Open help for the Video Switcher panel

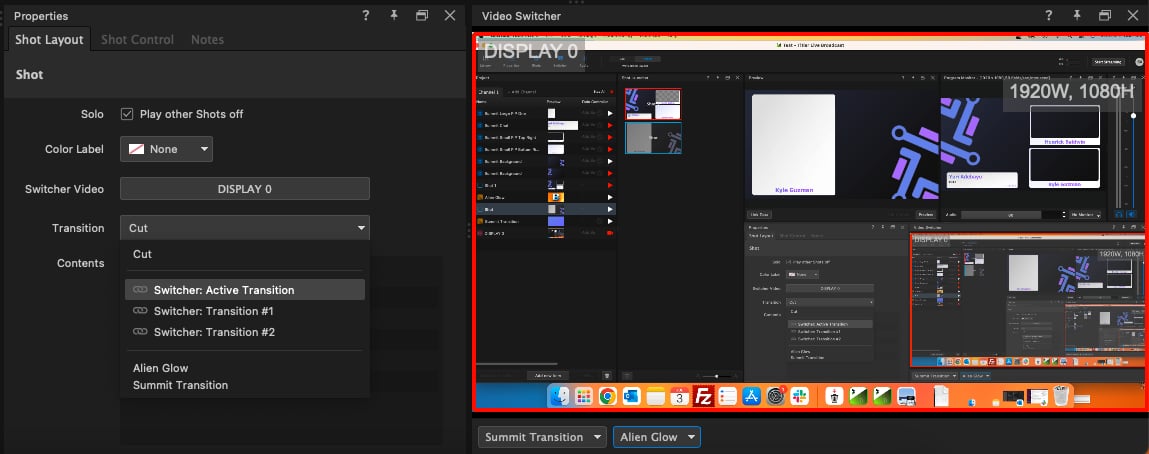pos(1049,15)
